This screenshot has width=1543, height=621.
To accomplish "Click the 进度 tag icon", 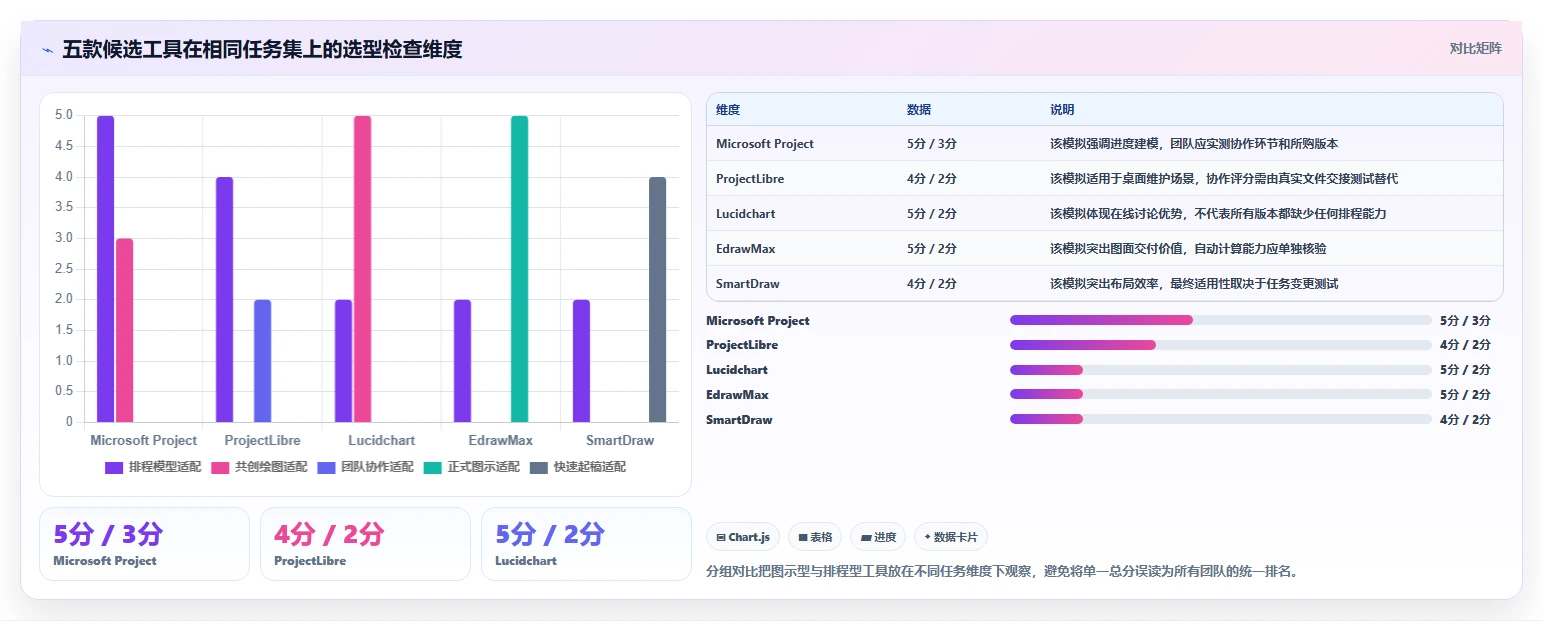I will (x=866, y=537).
